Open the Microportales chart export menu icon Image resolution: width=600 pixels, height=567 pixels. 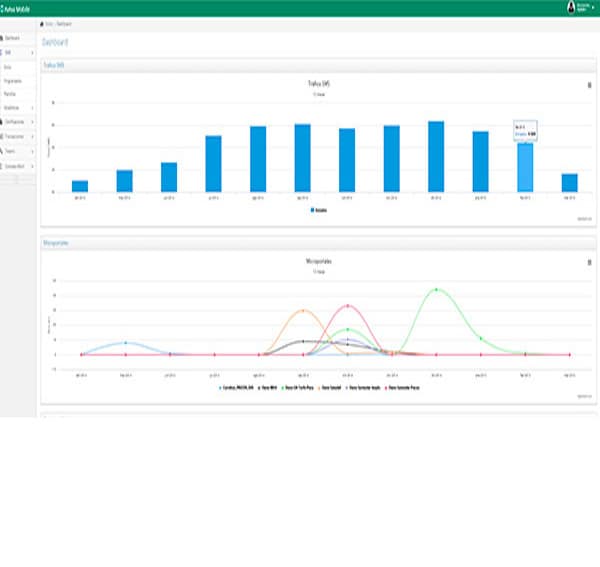[x=589, y=262]
